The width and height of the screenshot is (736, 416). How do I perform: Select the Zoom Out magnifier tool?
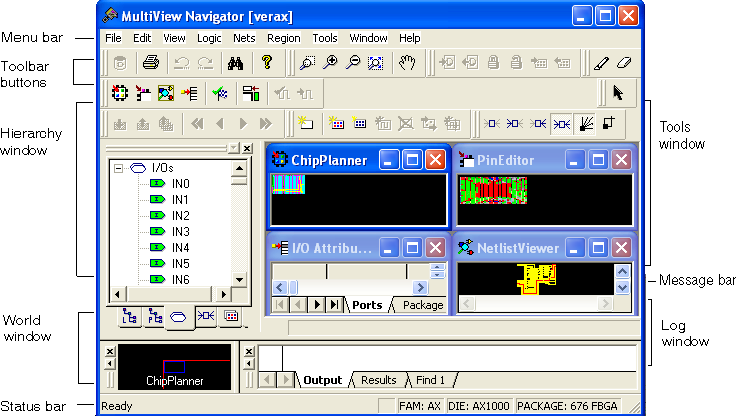tap(353, 62)
